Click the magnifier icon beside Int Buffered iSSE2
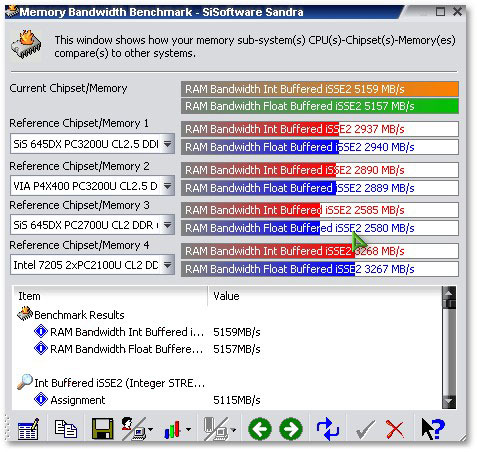Viewport: 477px width, 452px height. (x=25, y=382)
